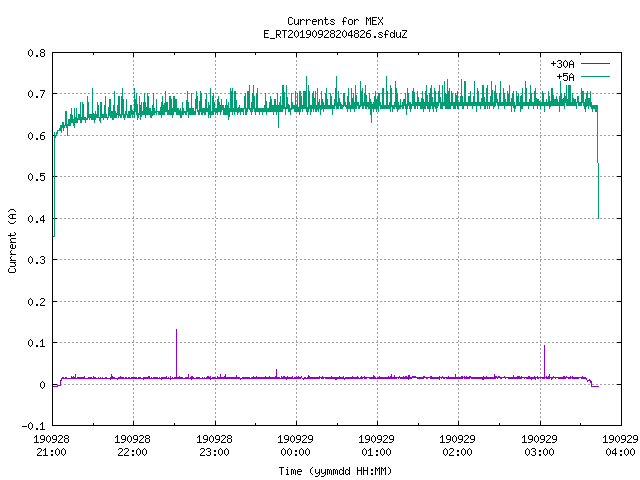Click the tall purple spike near 22:30

click(x=176, y=353)
